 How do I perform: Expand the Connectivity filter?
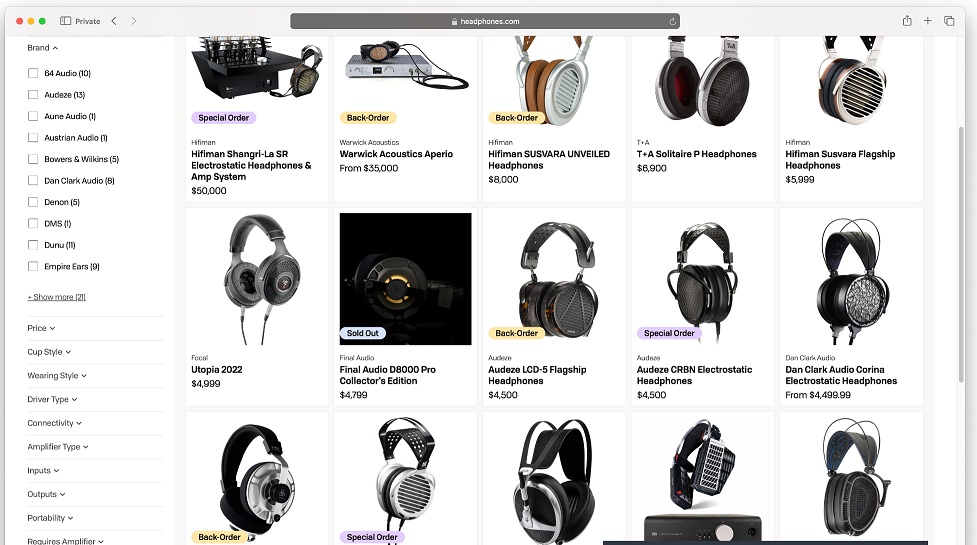pyautogui.click(x=54, y=423)
